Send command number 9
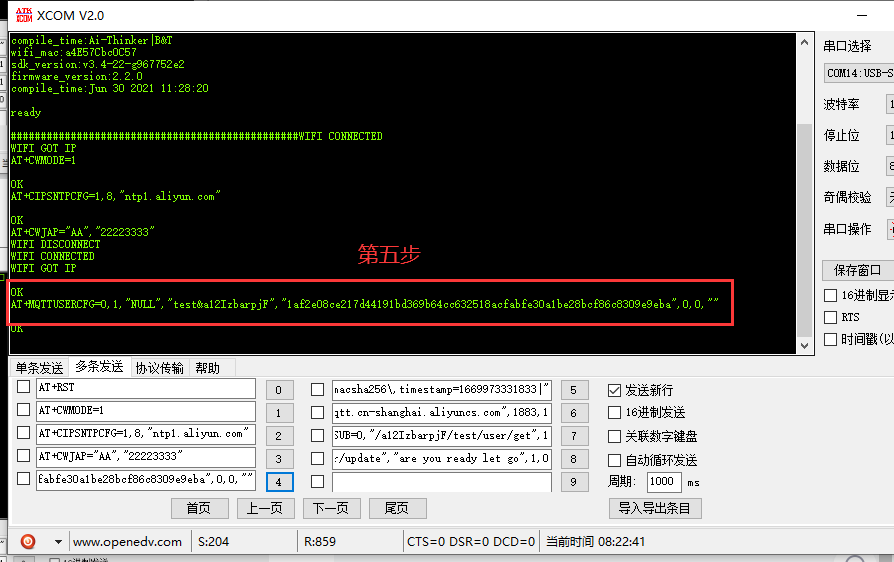Image resolution: width=894 pixels, height=562 pixels. click(x=574, y=482)
